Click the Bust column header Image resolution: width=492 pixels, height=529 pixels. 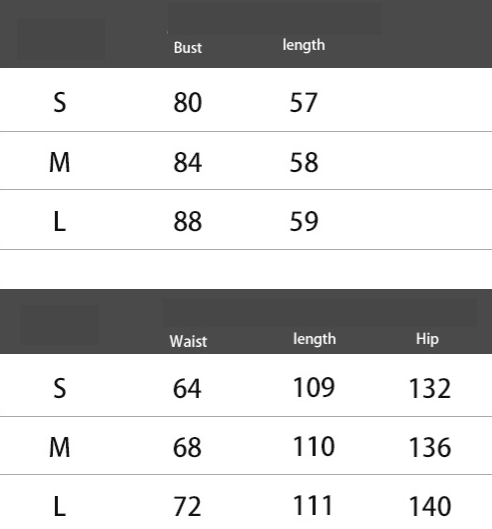point(188,48)
